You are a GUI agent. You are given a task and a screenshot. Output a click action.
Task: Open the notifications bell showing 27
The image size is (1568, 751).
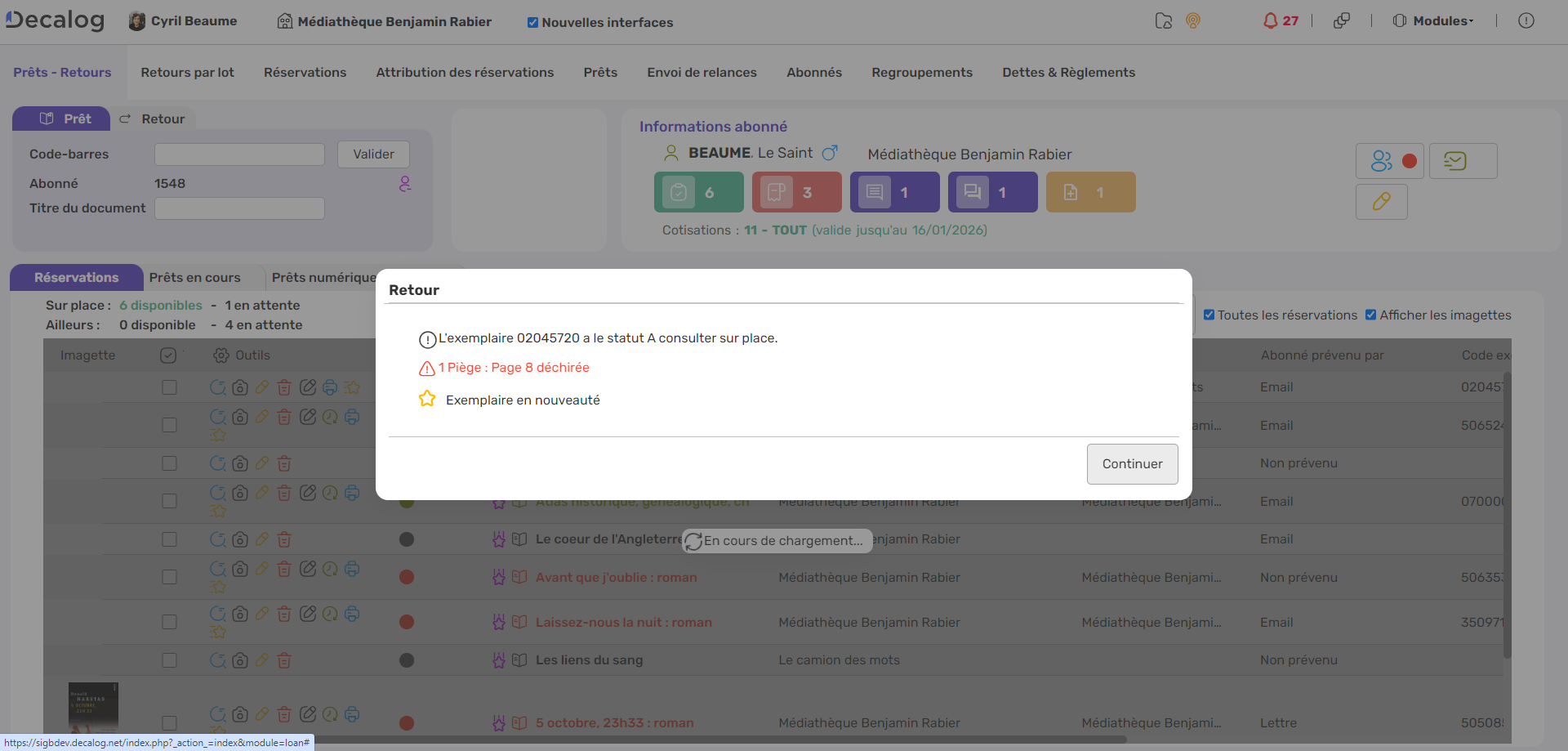click(x=1280, y=21)
